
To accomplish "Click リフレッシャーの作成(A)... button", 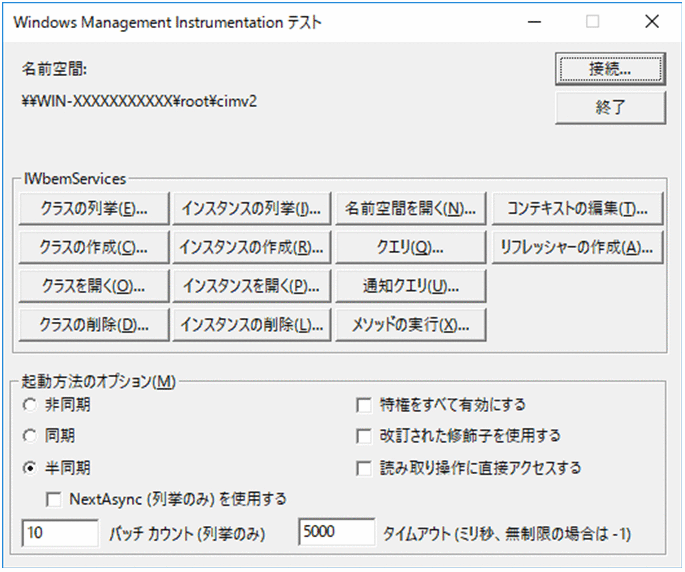I will pos(578,247).
